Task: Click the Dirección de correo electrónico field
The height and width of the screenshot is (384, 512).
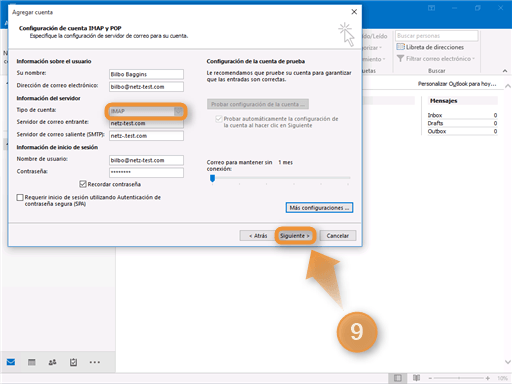Action: click(x=146, y=87)
